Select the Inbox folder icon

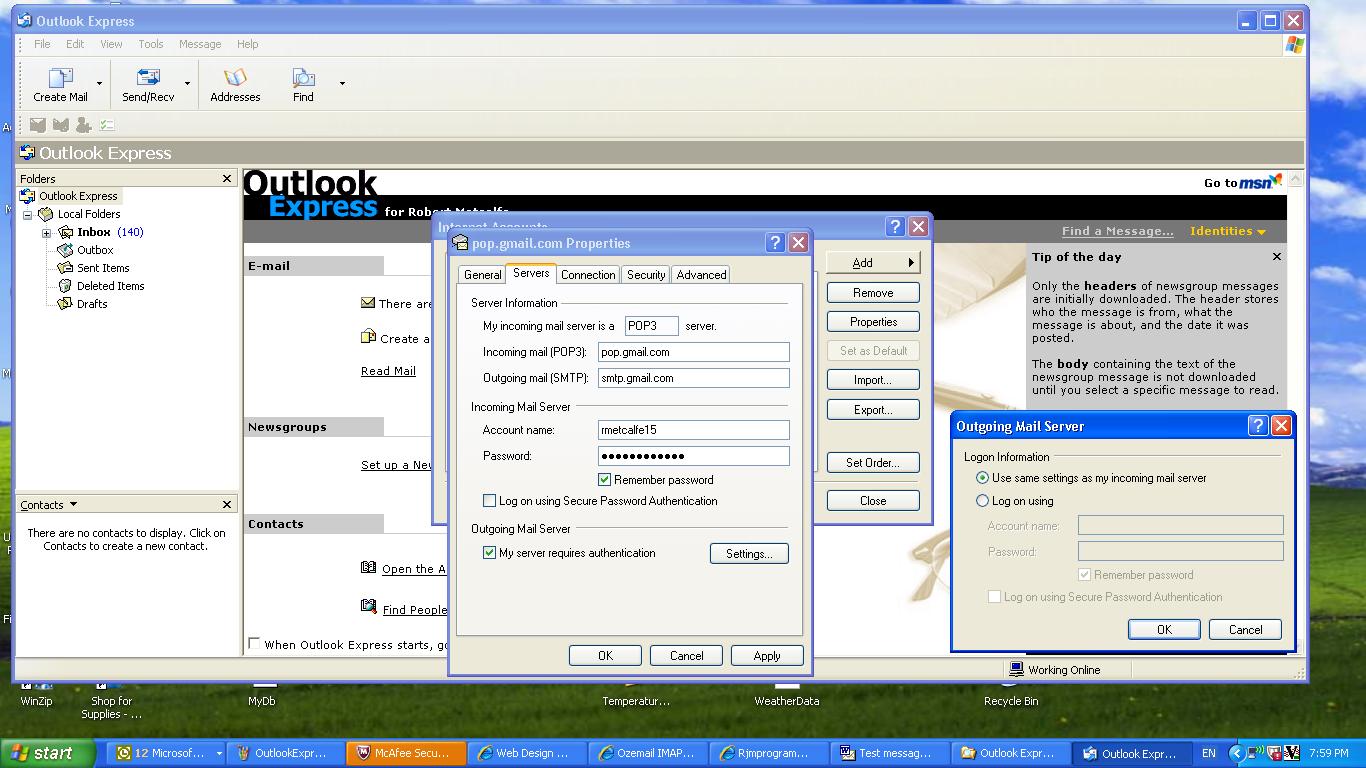(x=66, y=232)
